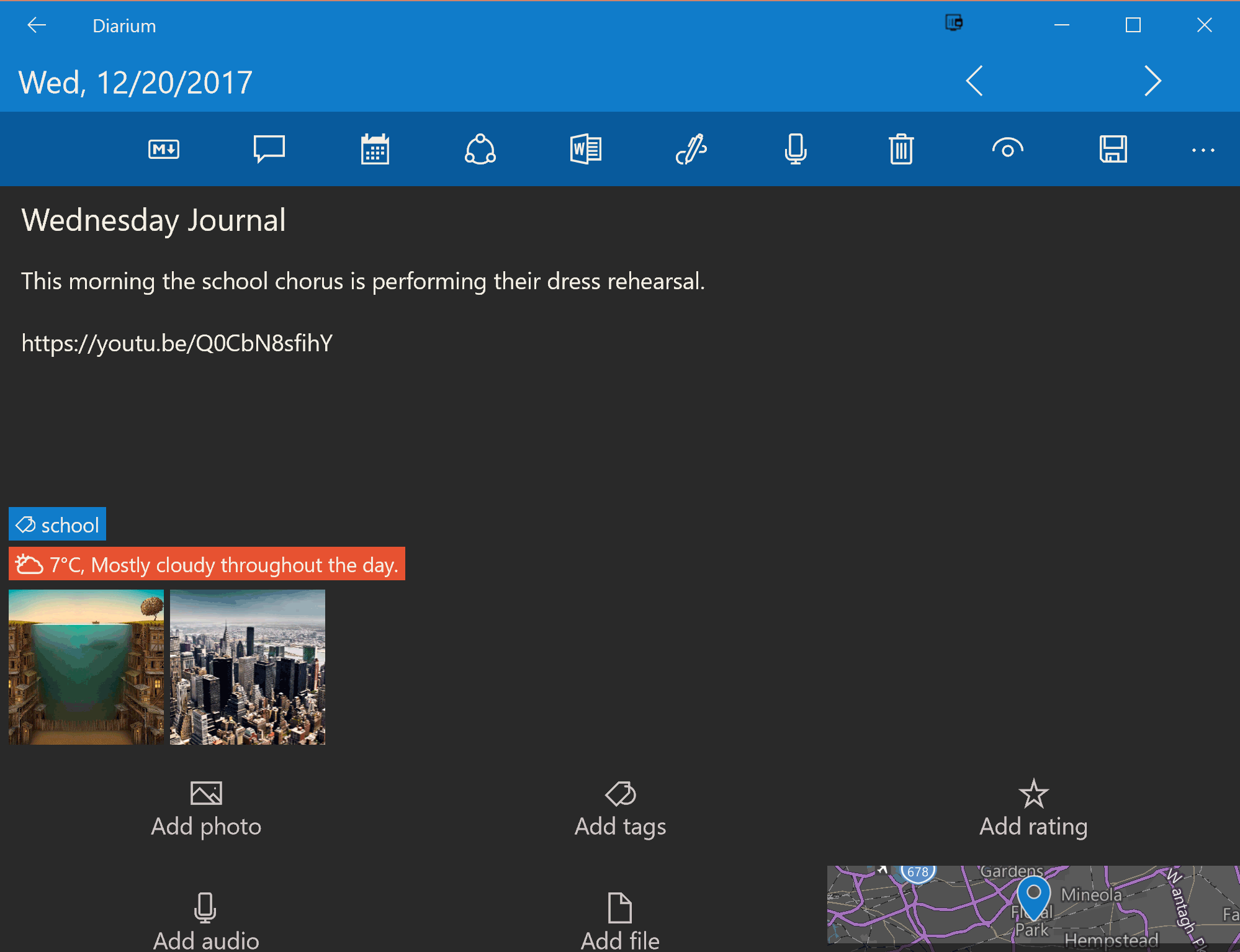1240x952 pixels.
Task: Go to next day with right chevron
Action: coord(1152,81)
